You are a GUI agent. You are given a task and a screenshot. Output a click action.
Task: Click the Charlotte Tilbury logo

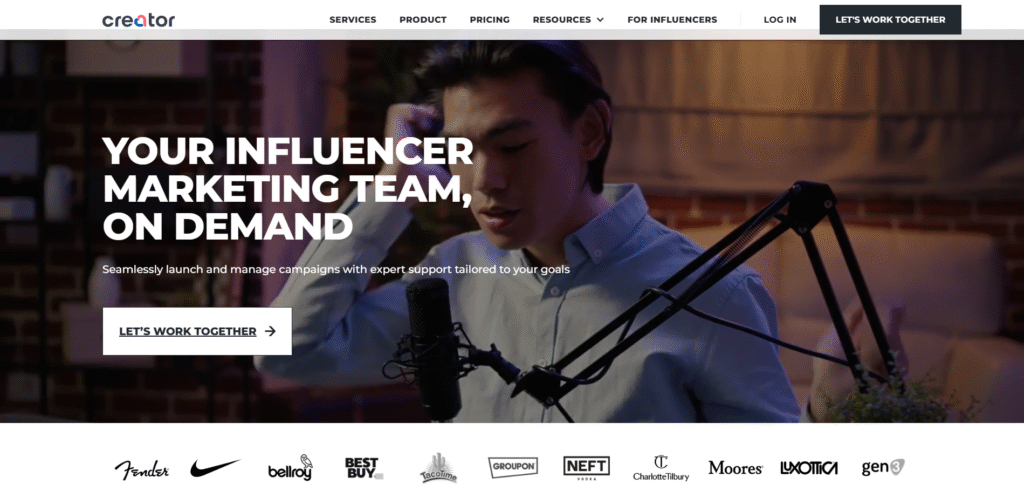point(661,468)
